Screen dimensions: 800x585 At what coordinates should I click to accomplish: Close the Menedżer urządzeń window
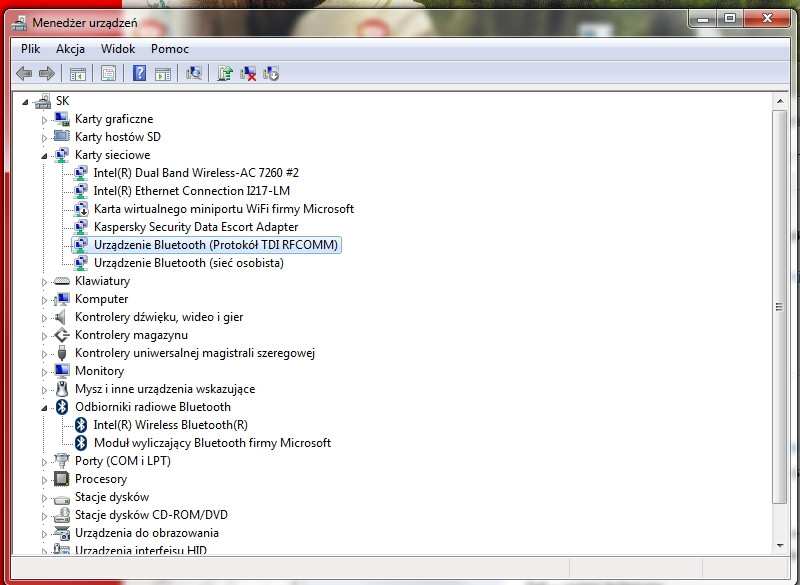pyautogui.click(x=767, y=19)
